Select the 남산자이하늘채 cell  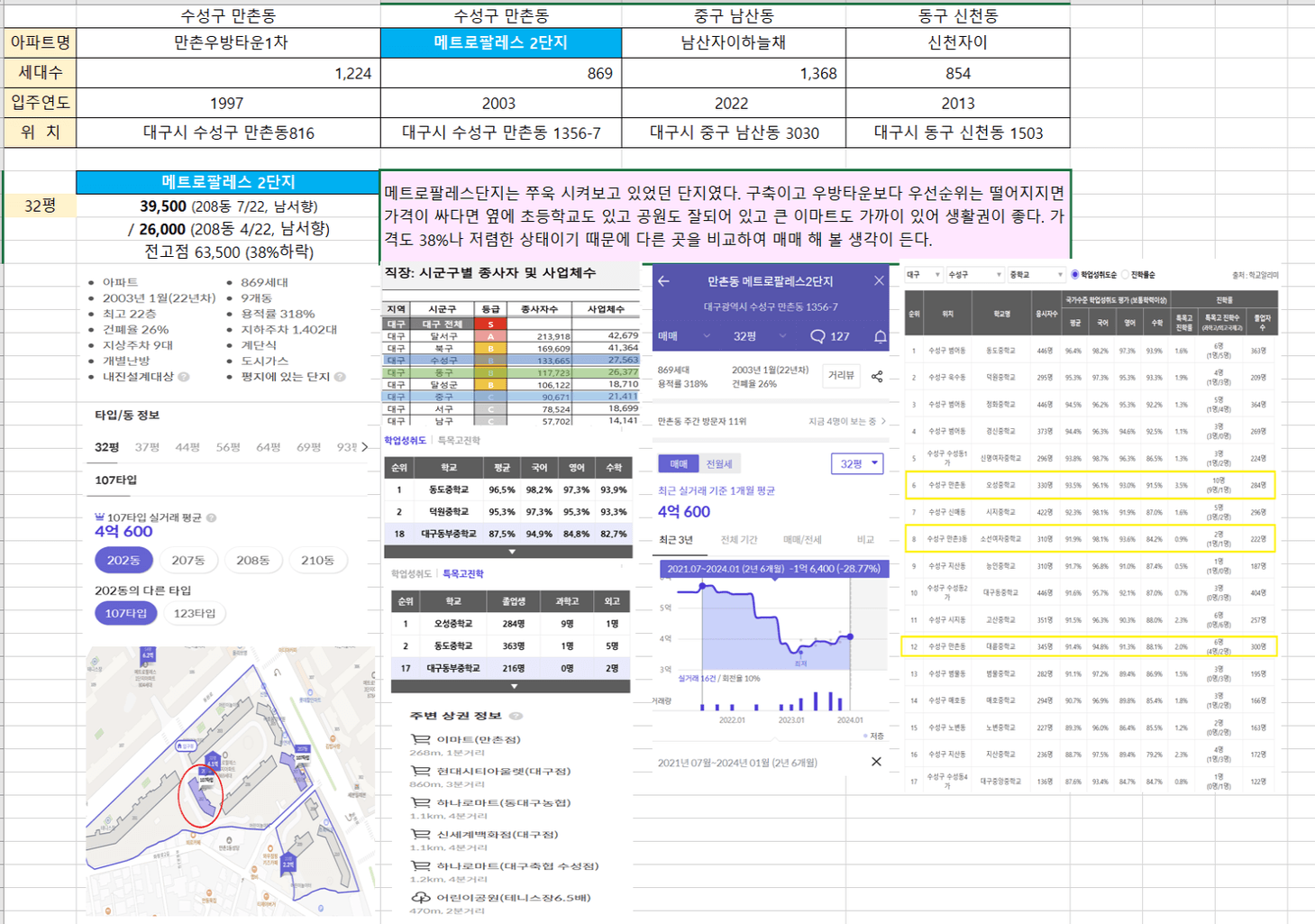pyautogui.click(x=734, y=42)
